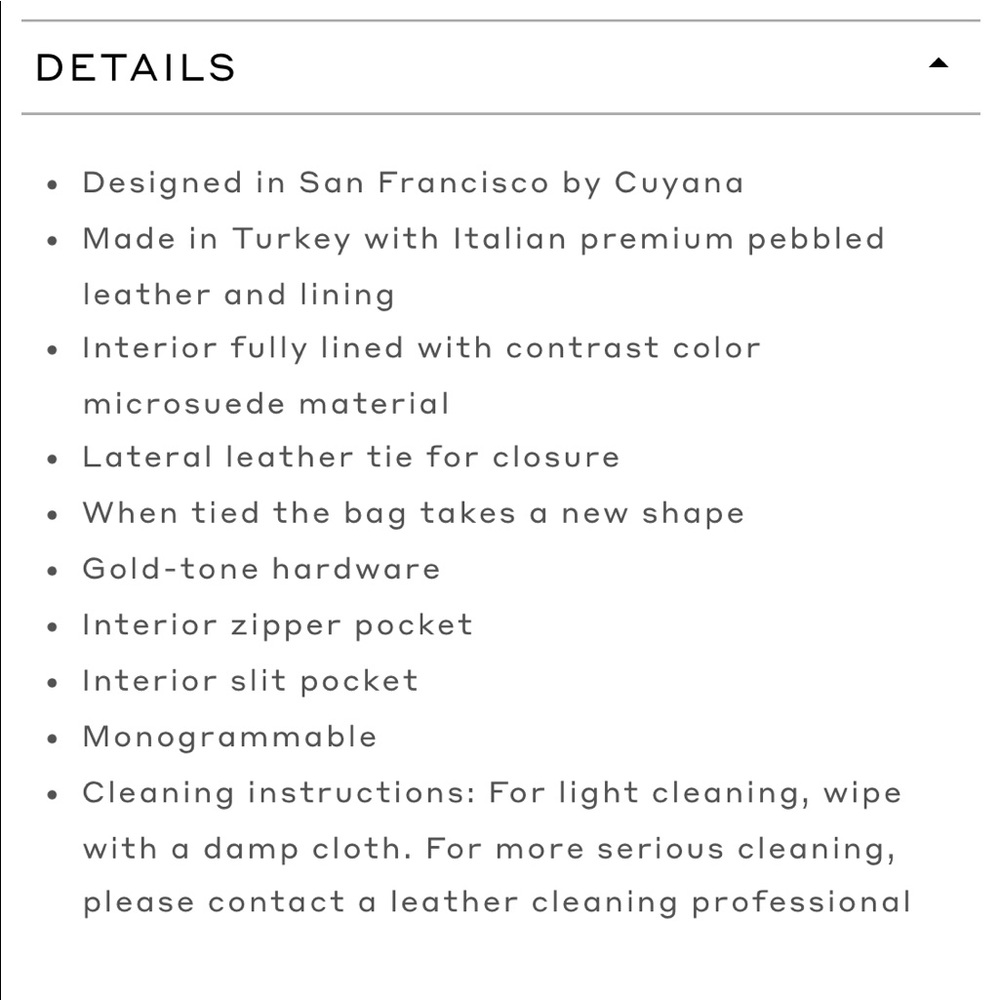The width and height of the screenshot is (1000, 1000).
Task: Click 'Lateral leather tie for closure' line
Action: (351, 457)
